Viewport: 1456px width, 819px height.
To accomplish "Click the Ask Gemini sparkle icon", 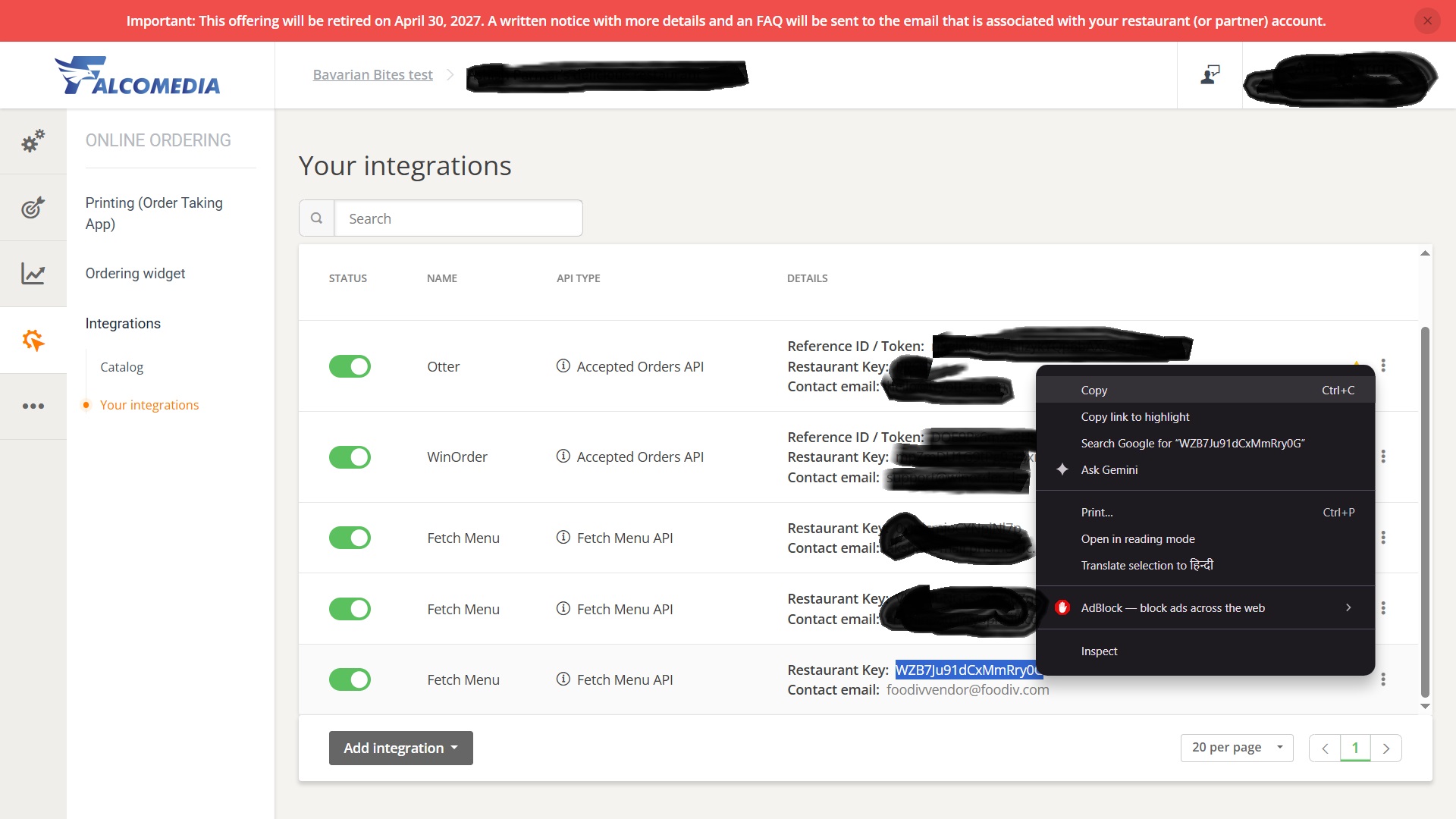I will 1062,469.
